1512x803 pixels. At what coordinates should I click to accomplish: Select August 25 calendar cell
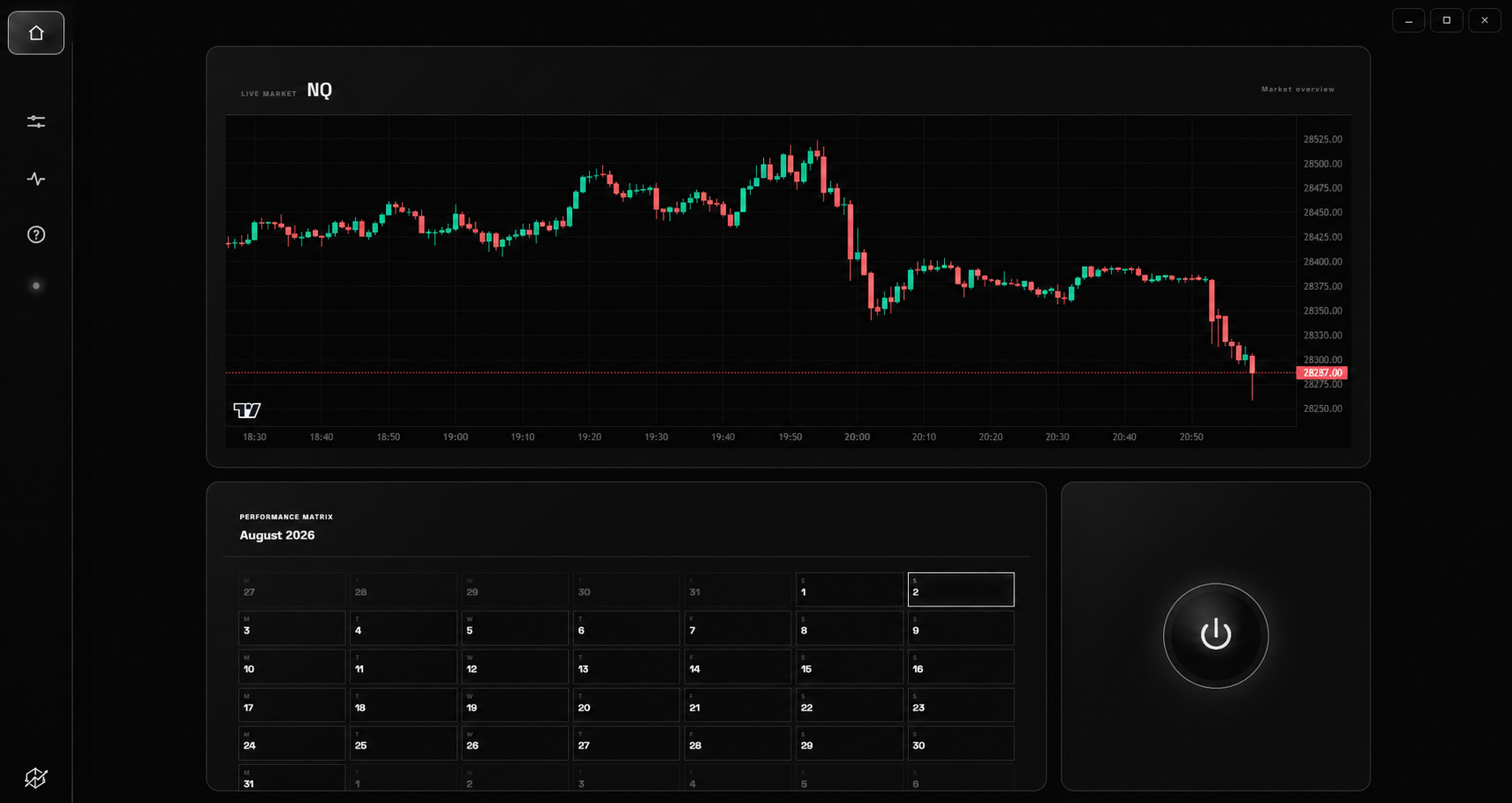tap(403, 743)
